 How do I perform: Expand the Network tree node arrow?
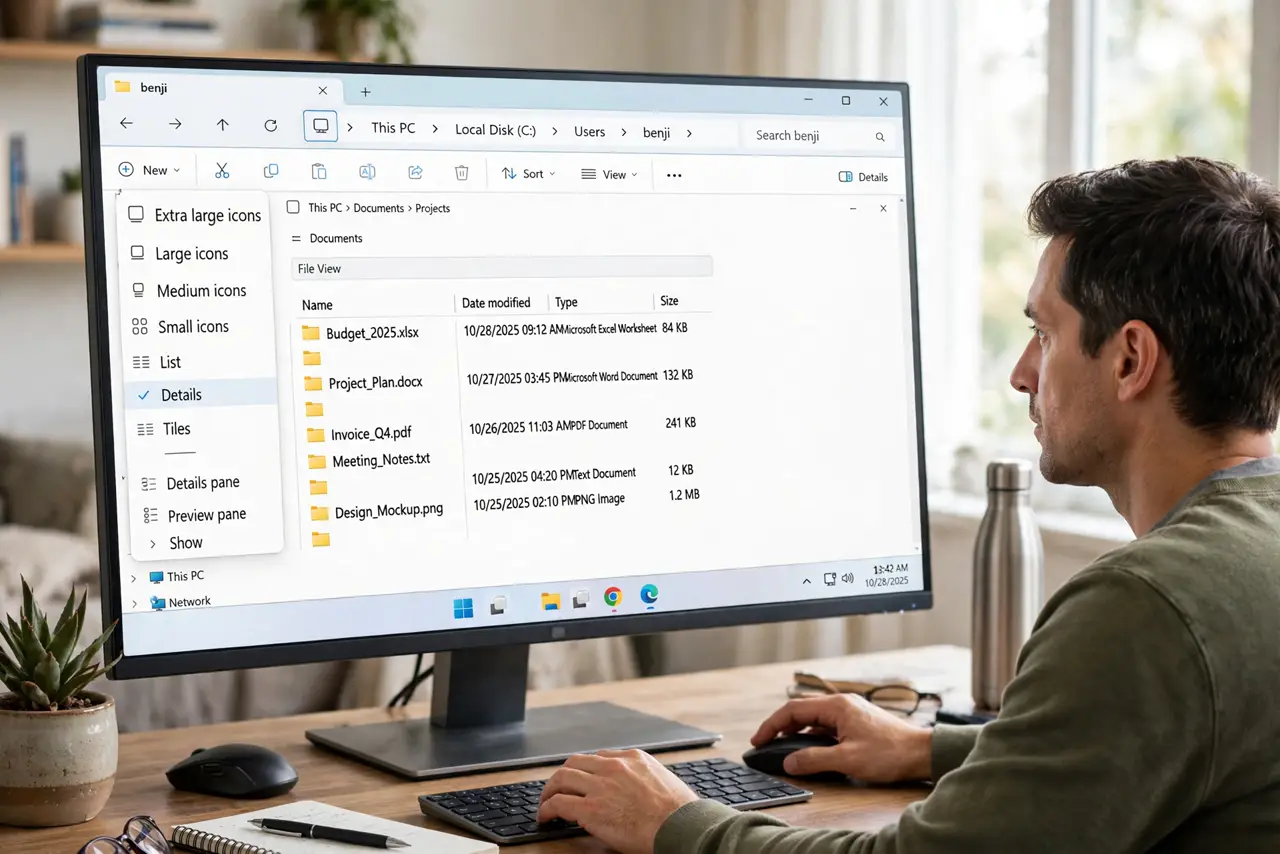tap(135, 602)
